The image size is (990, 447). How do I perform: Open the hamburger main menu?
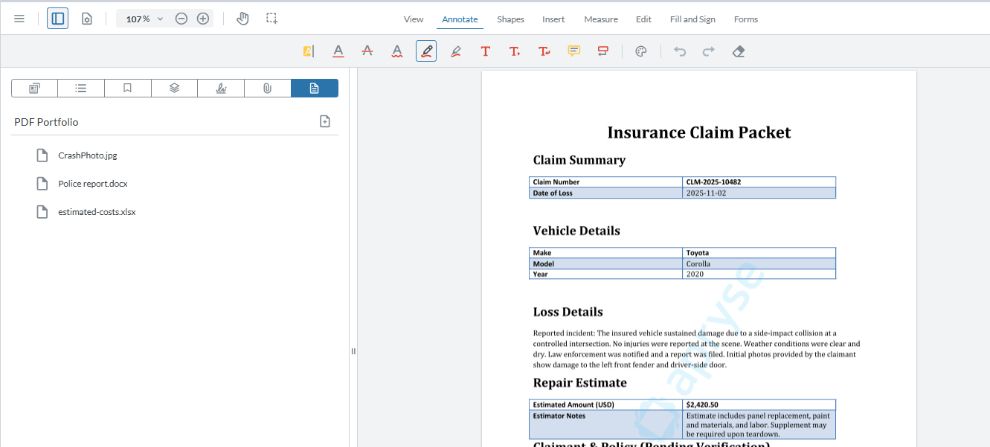tap(20, 19)
